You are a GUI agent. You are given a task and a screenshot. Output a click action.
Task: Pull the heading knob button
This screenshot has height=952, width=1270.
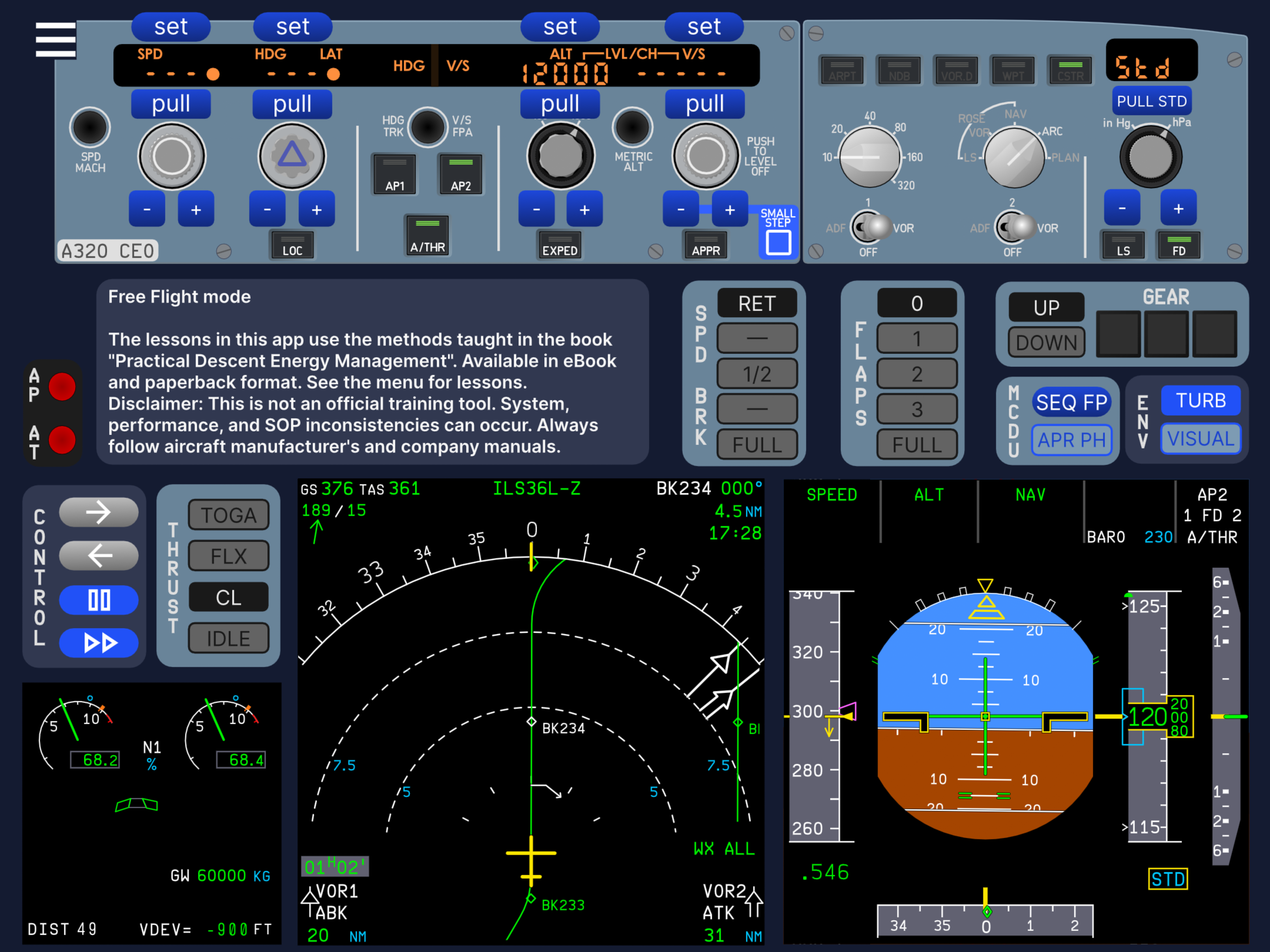click(x=292, y=104)
